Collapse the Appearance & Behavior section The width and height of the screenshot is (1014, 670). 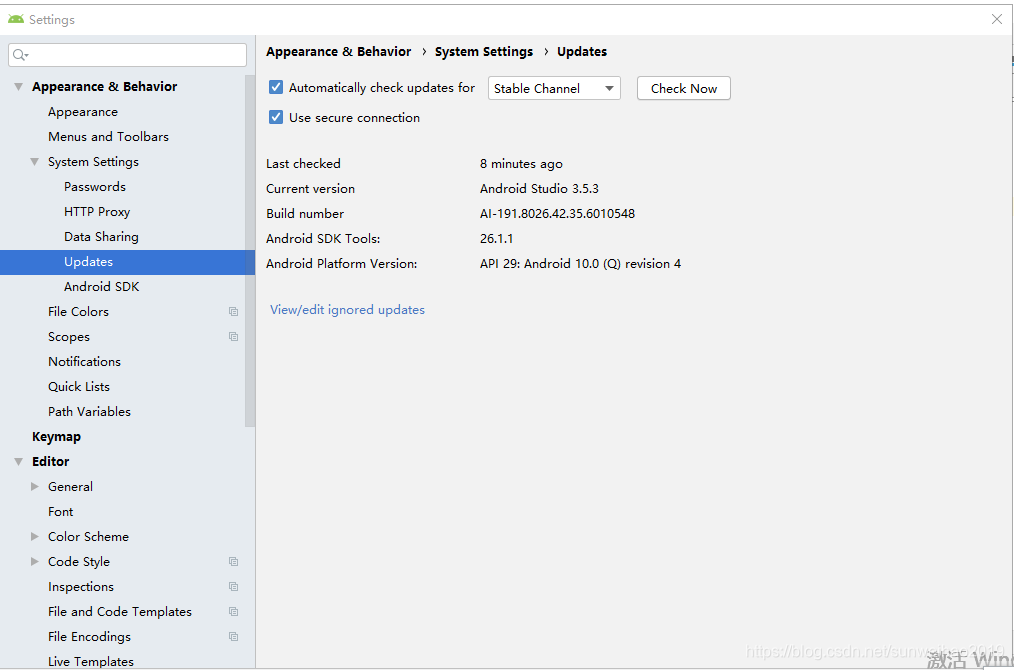pyautogui.click(x=19, y=87)
